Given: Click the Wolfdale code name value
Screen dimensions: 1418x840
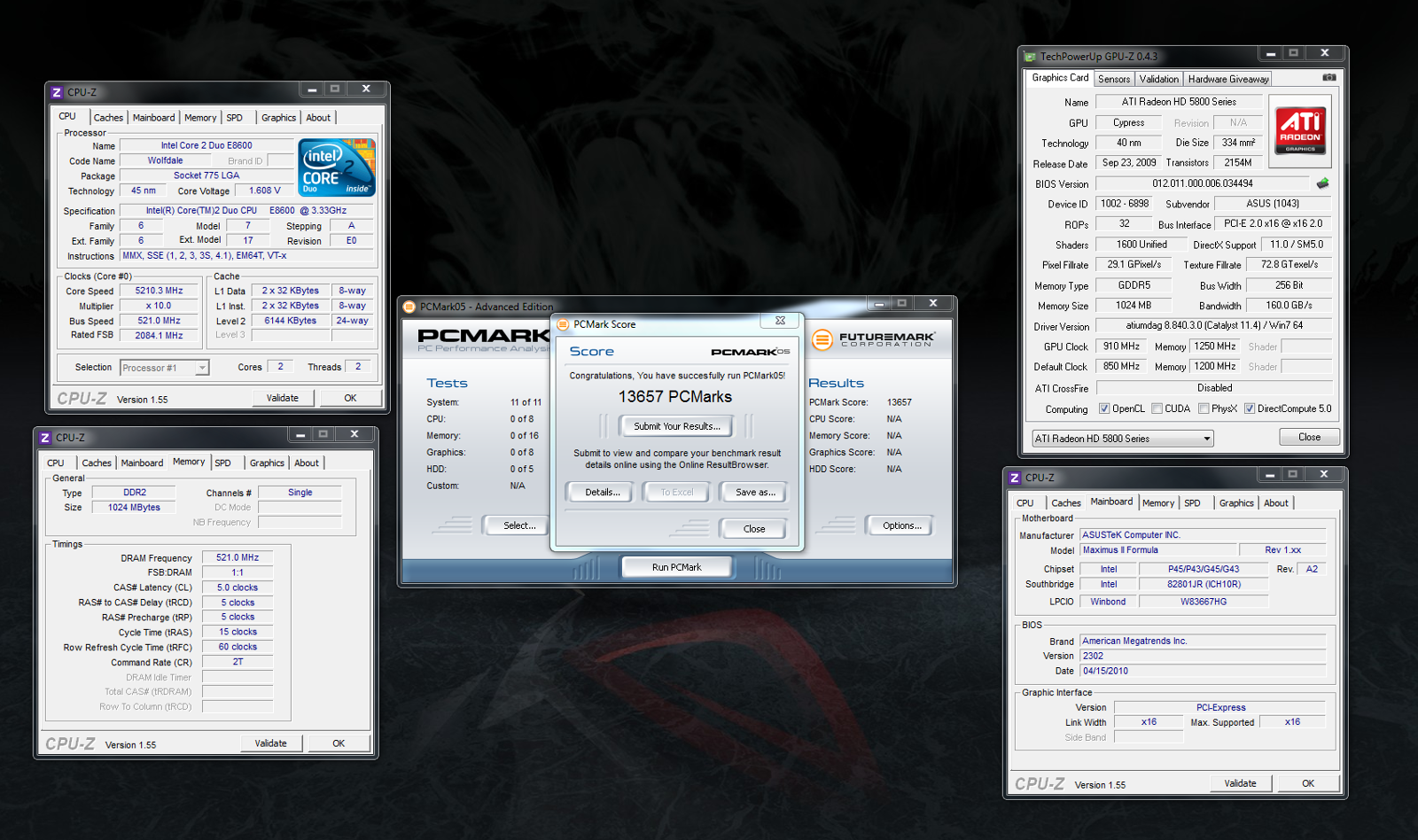Looking at the screenshot, I should click(x=165, y=160).
